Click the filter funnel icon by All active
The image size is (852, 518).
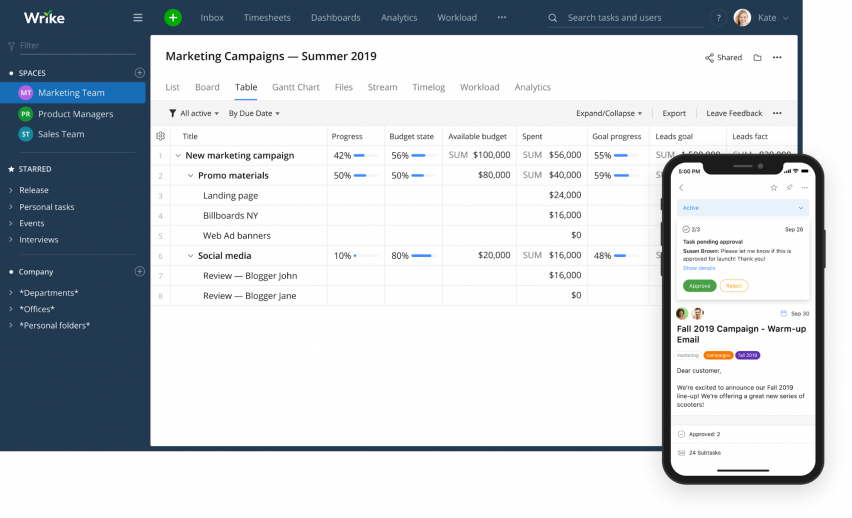(172, 113)
